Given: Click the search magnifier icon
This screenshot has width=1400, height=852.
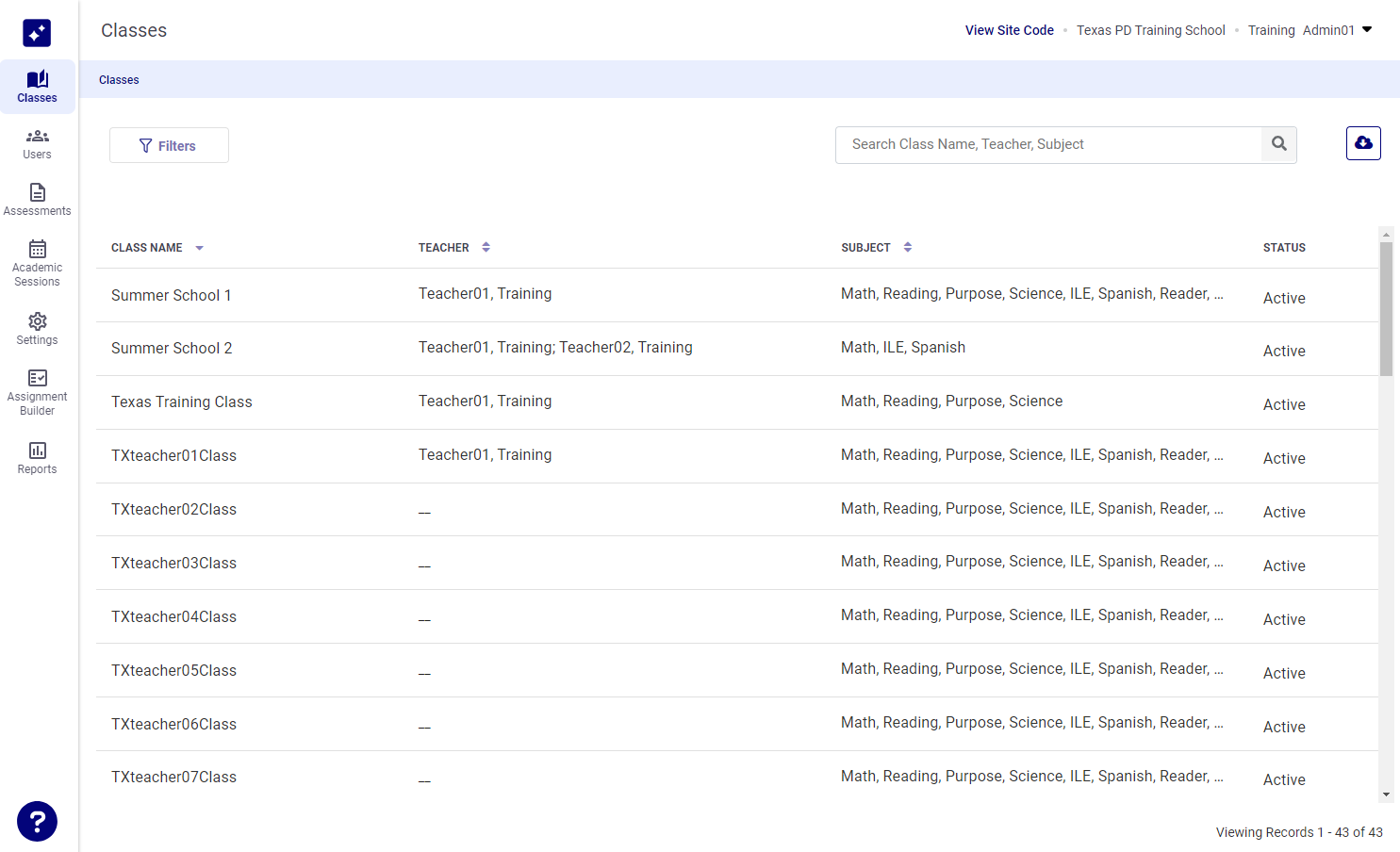Looking at the screenshot, I should click(x=1278, y=144).
